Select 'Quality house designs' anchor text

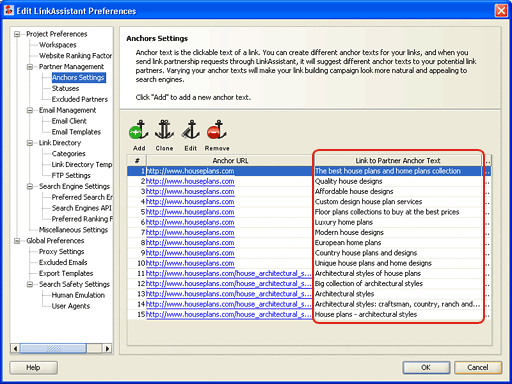point(348,181)
